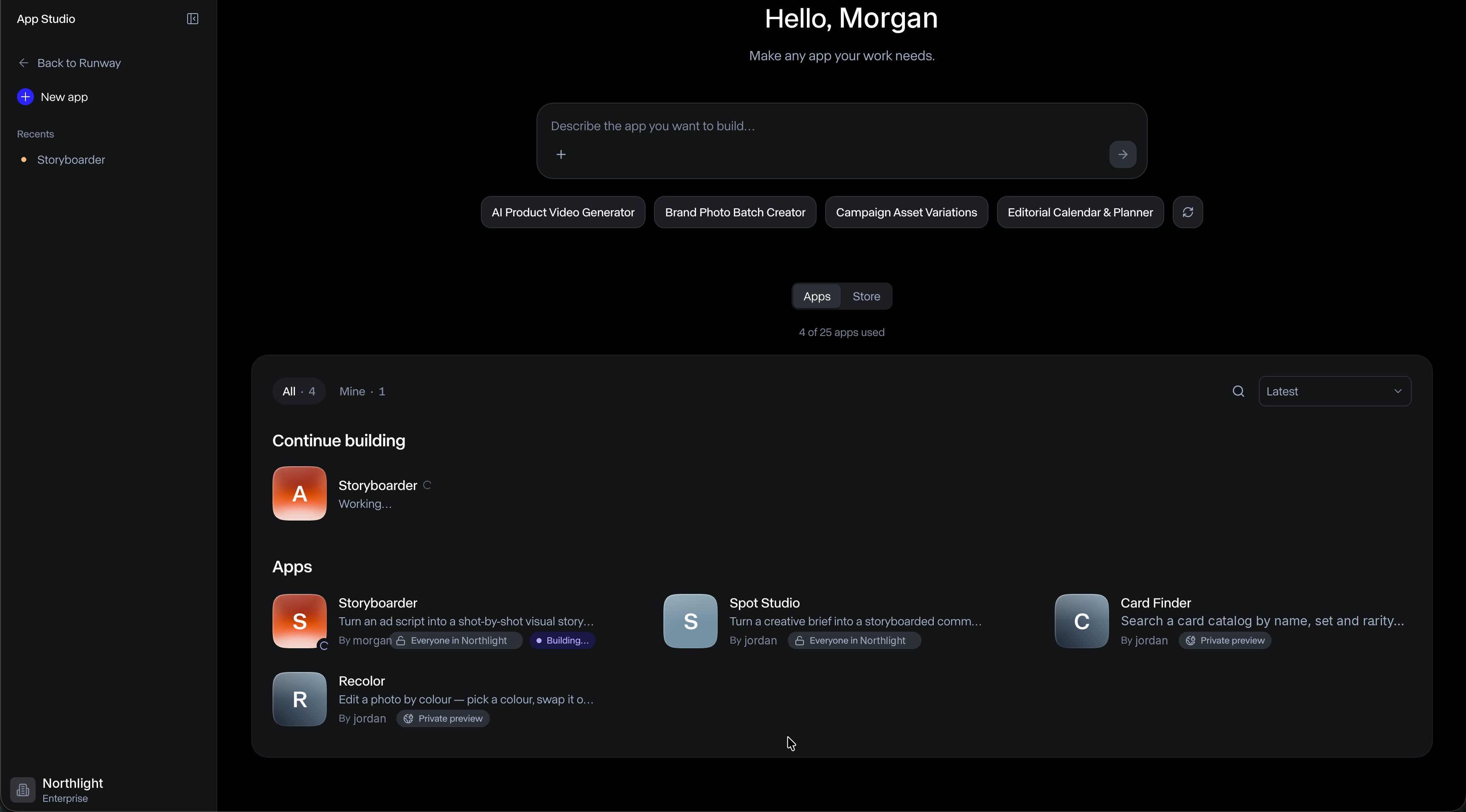Click the Building... status badge on Storyboarder
This screenshot has height=812, width=1466.
(x=562, y=641)
